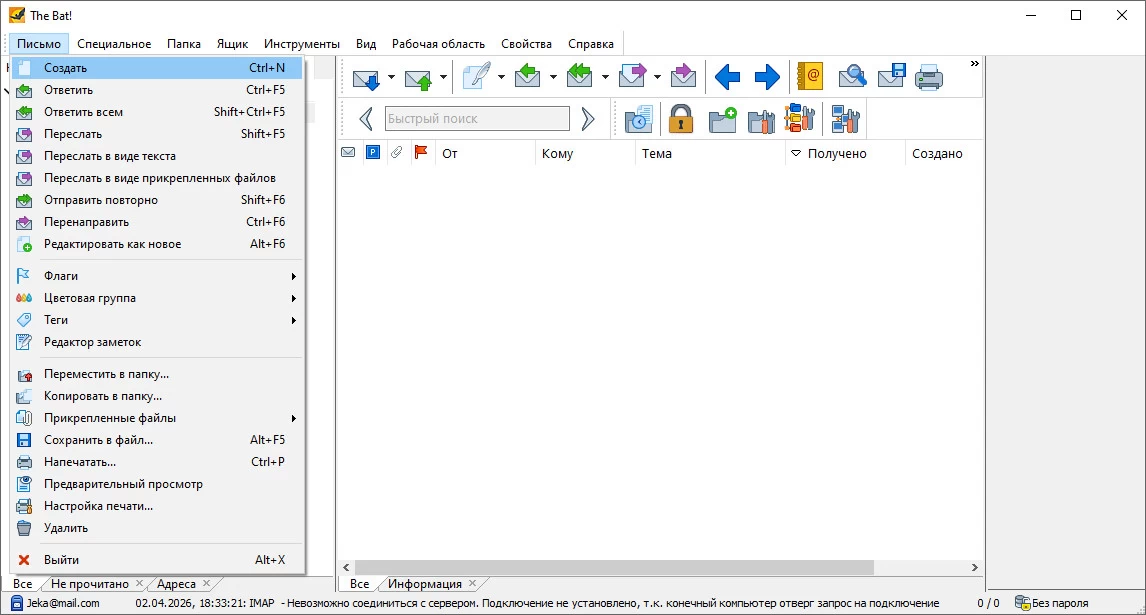Viewport: 1146px width, 615px height.
Task: Click the Быстрый поиск search field
Action: [477, 119]
